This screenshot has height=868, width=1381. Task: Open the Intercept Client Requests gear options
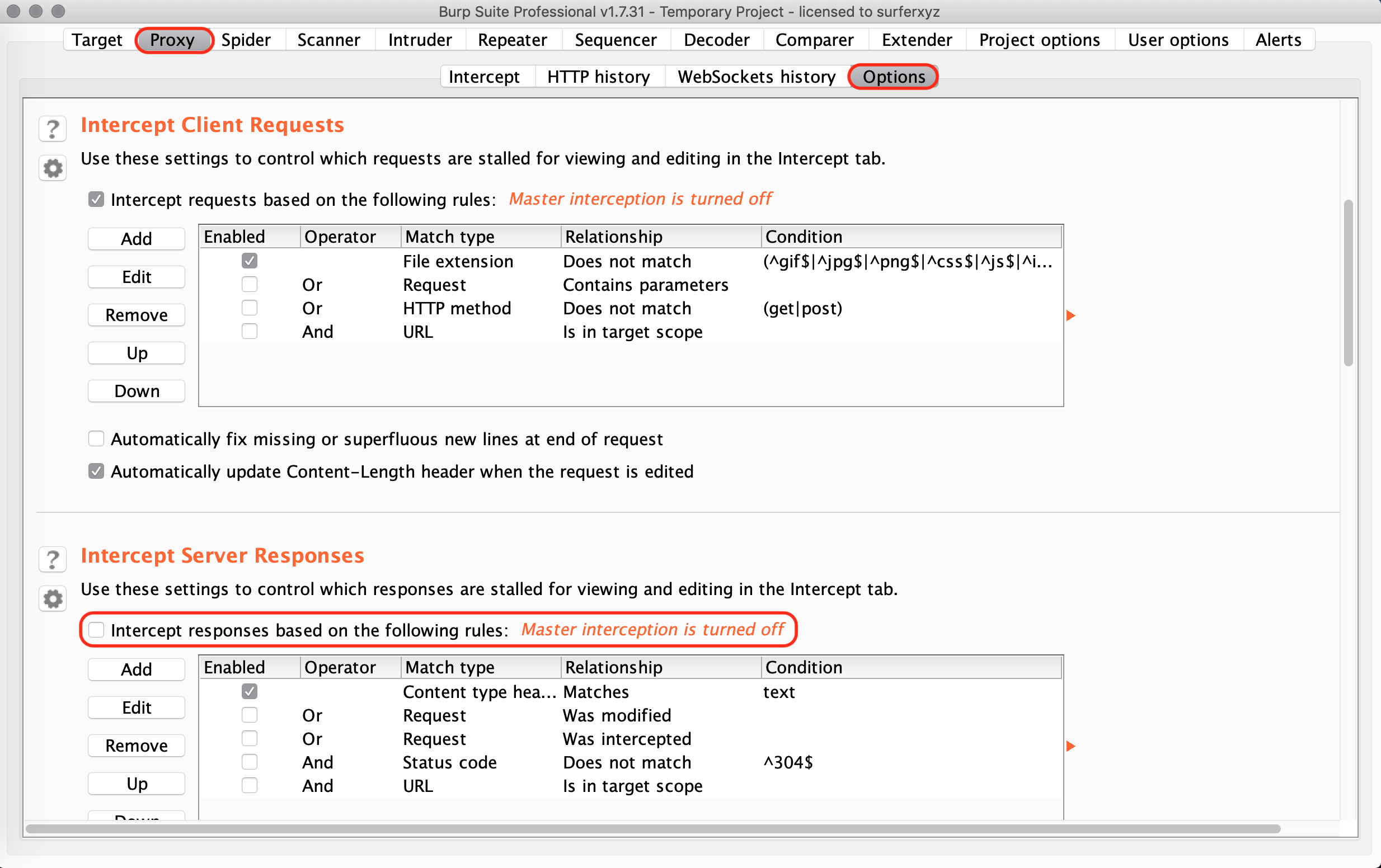pyautogui.click(x=53, y=168)
